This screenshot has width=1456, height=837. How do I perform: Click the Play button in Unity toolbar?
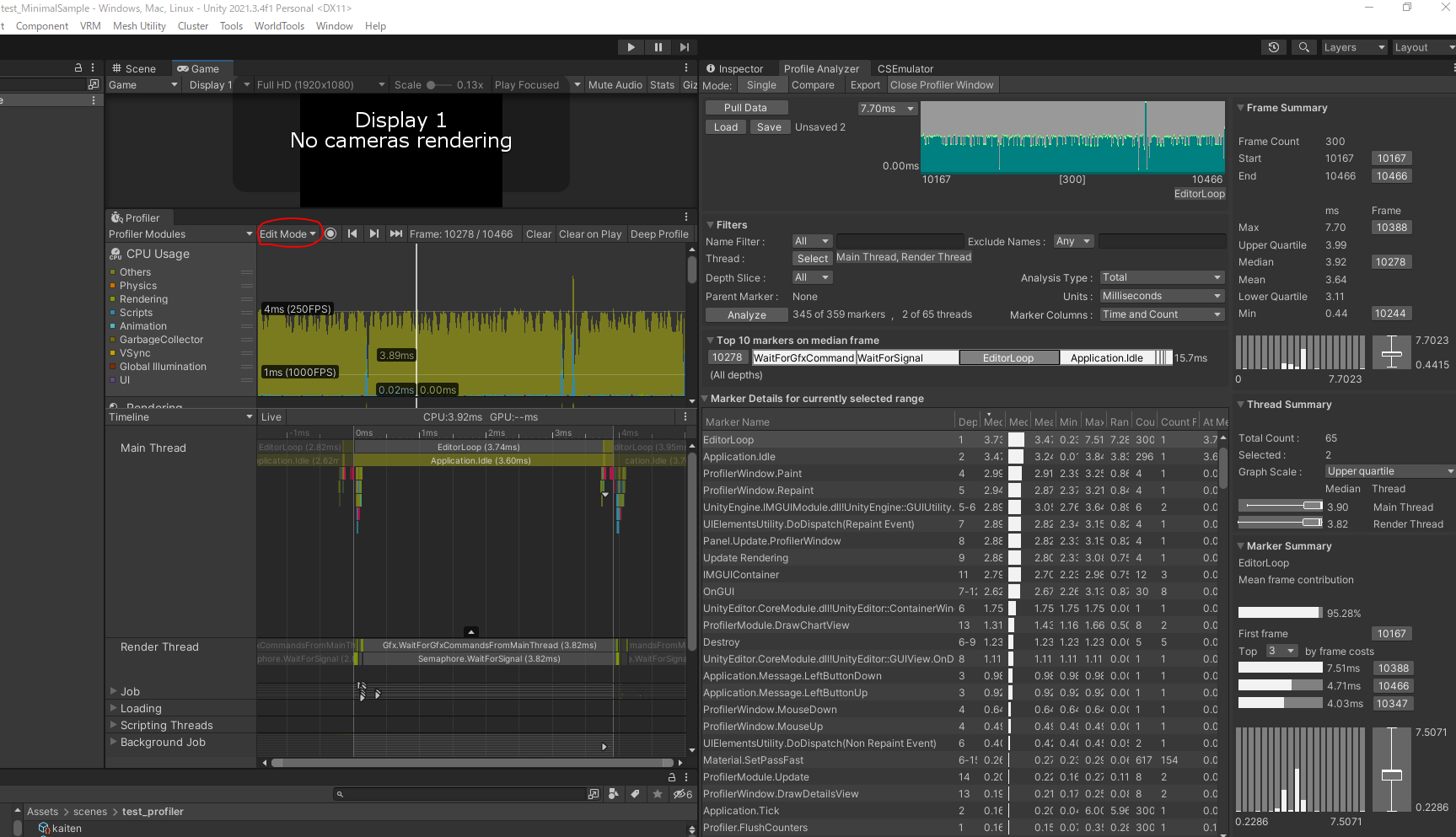[631, 47]
